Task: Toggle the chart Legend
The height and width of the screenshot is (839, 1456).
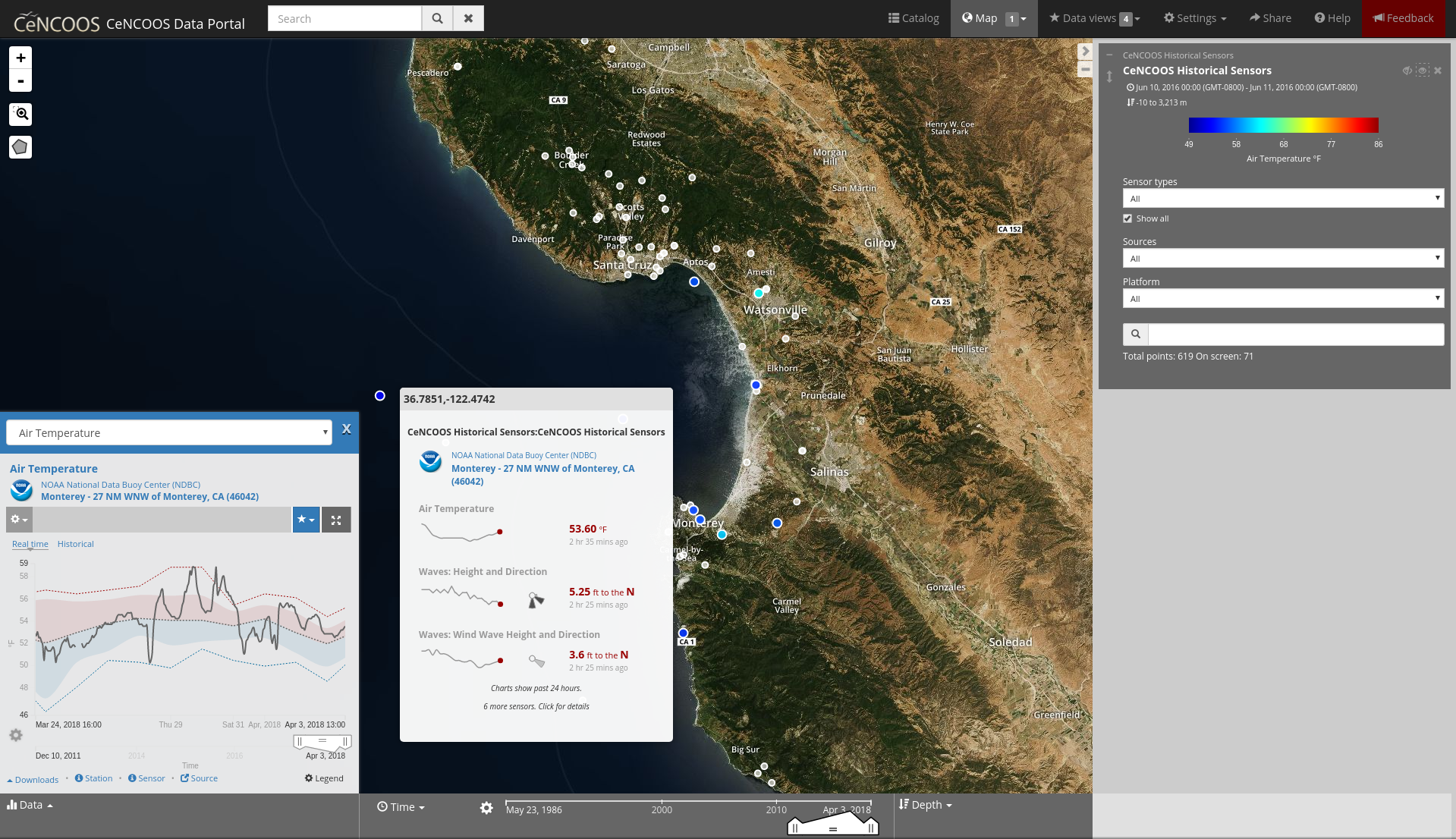Action: (x=324, y=778)
